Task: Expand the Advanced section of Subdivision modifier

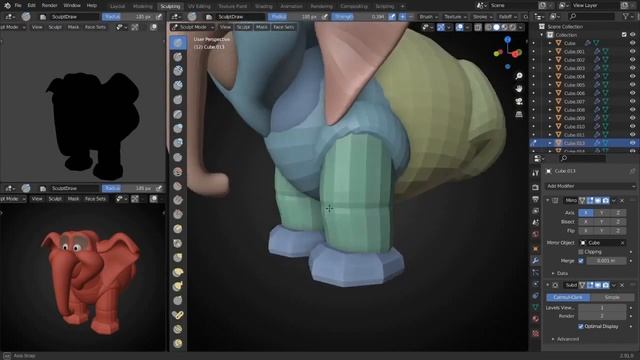Action: click(x=567, y=339)
